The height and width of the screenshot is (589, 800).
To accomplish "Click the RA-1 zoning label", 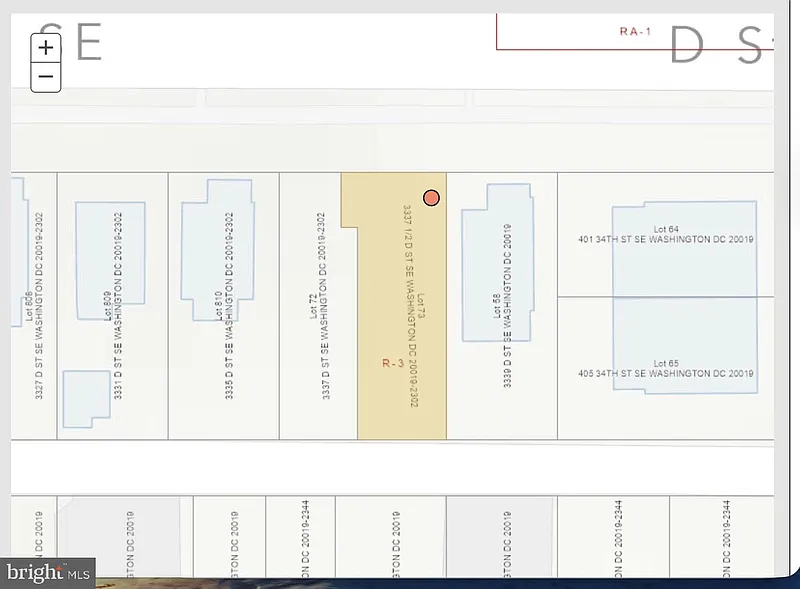I will [635, 31].
